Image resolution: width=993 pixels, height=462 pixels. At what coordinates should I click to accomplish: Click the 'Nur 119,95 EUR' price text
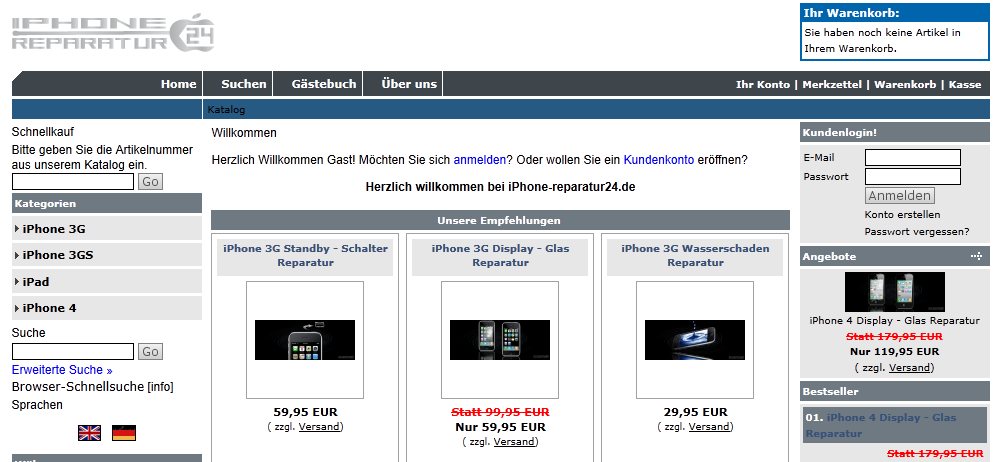[x=895, y=352]
